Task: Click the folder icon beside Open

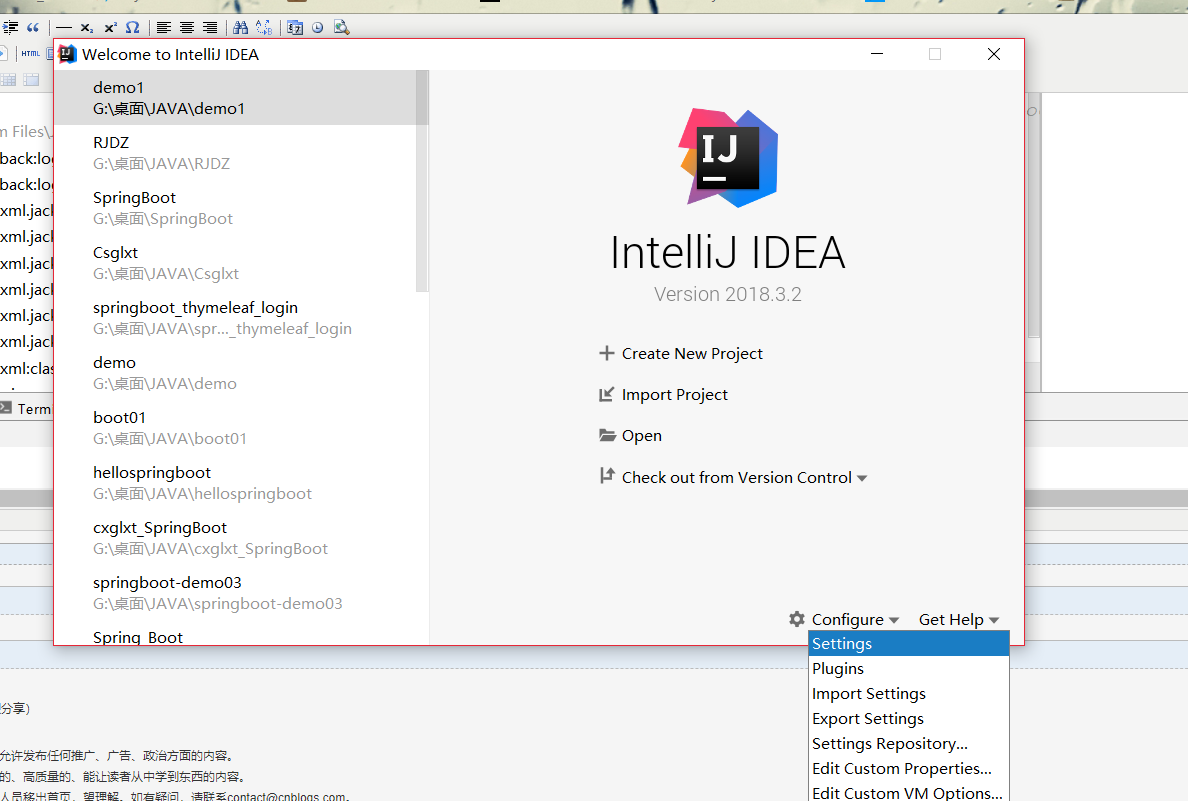Action: (607, 435)
